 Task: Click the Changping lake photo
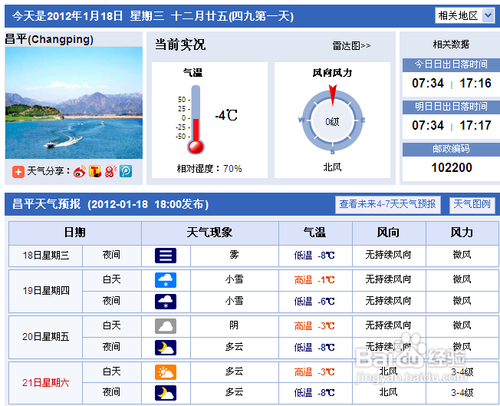[74, 103]
